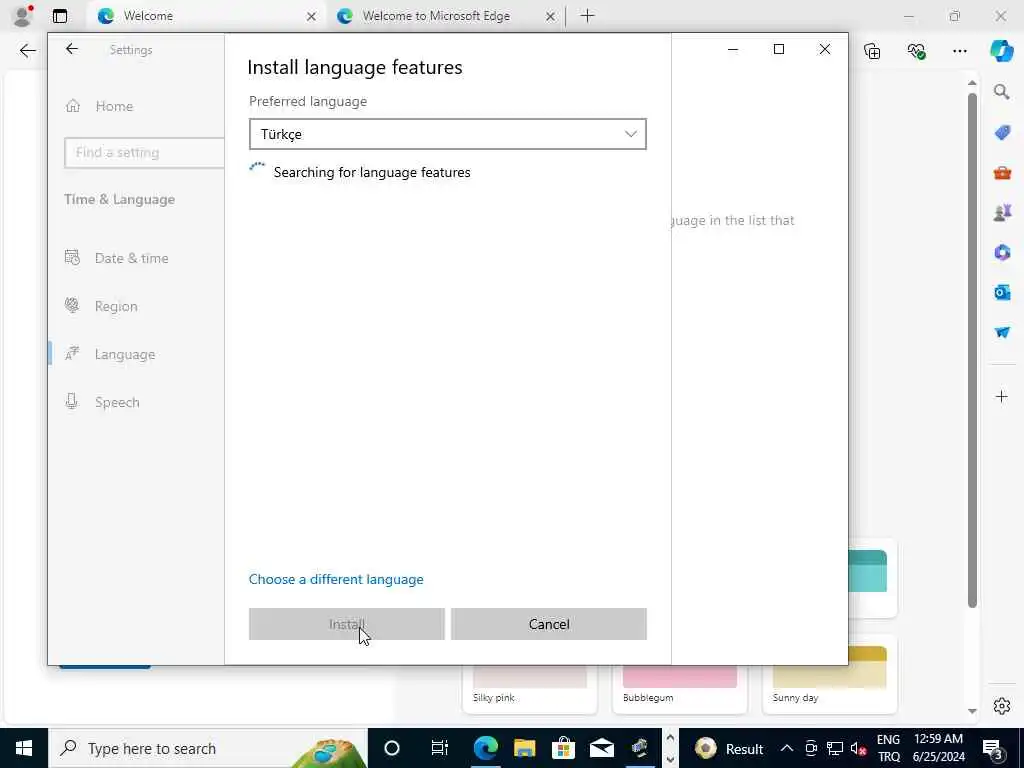Click Edge sidebar customize plus icon

1002,396
